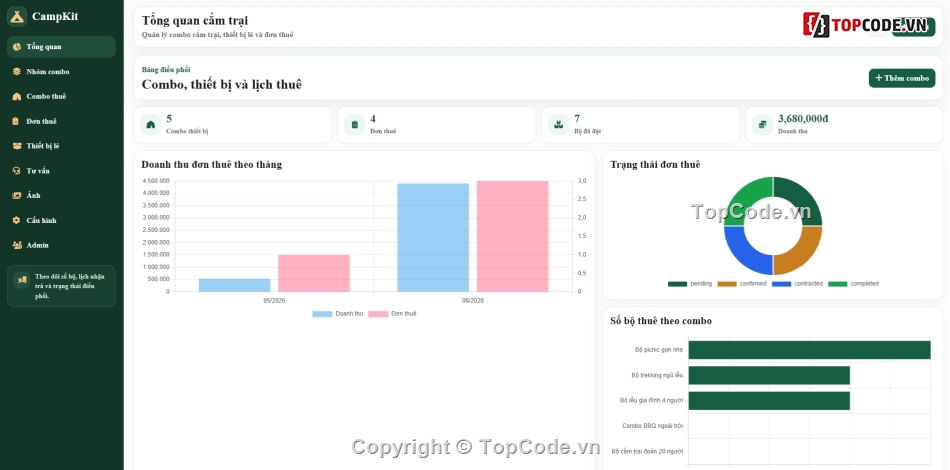Toggle the Doanh thu dataset legend
Viewport: 950px width, 470px height.
pyautogui.click(x=338, y=314)
